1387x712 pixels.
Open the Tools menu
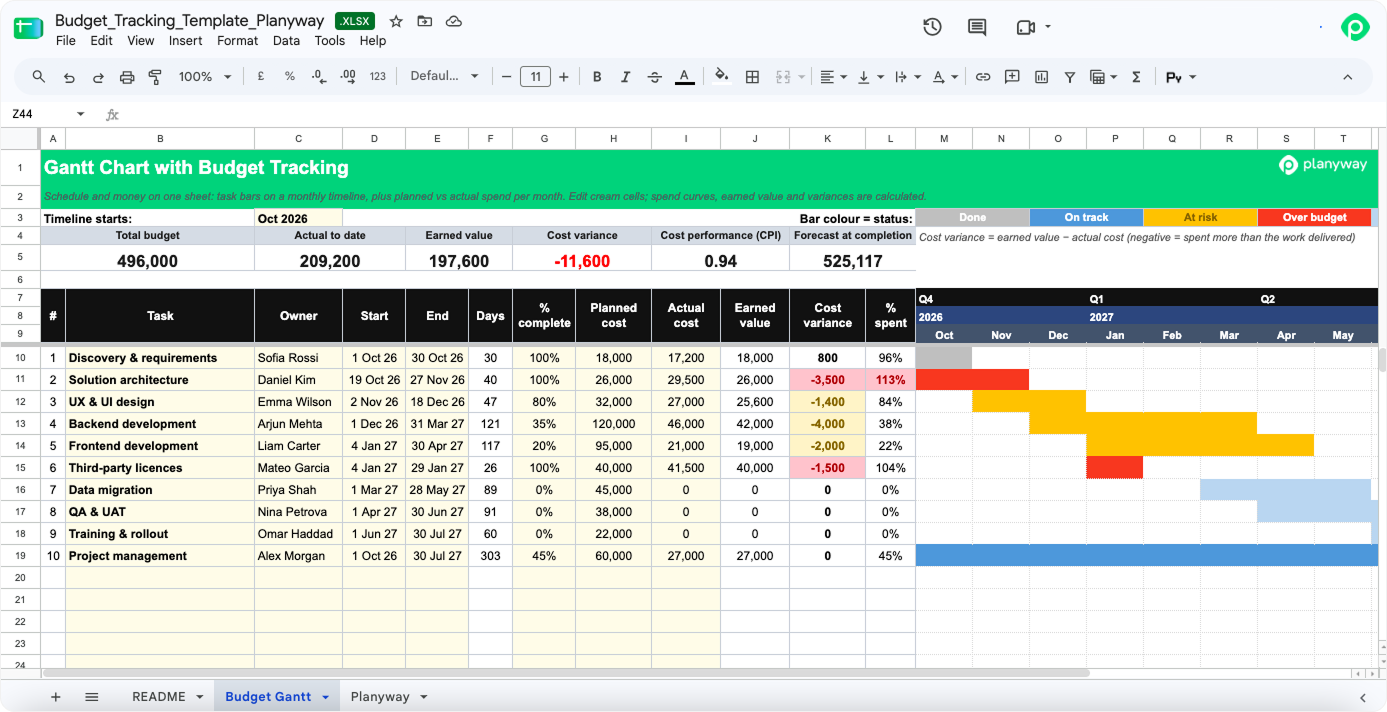pyautogui.click(x=330, y=41)
